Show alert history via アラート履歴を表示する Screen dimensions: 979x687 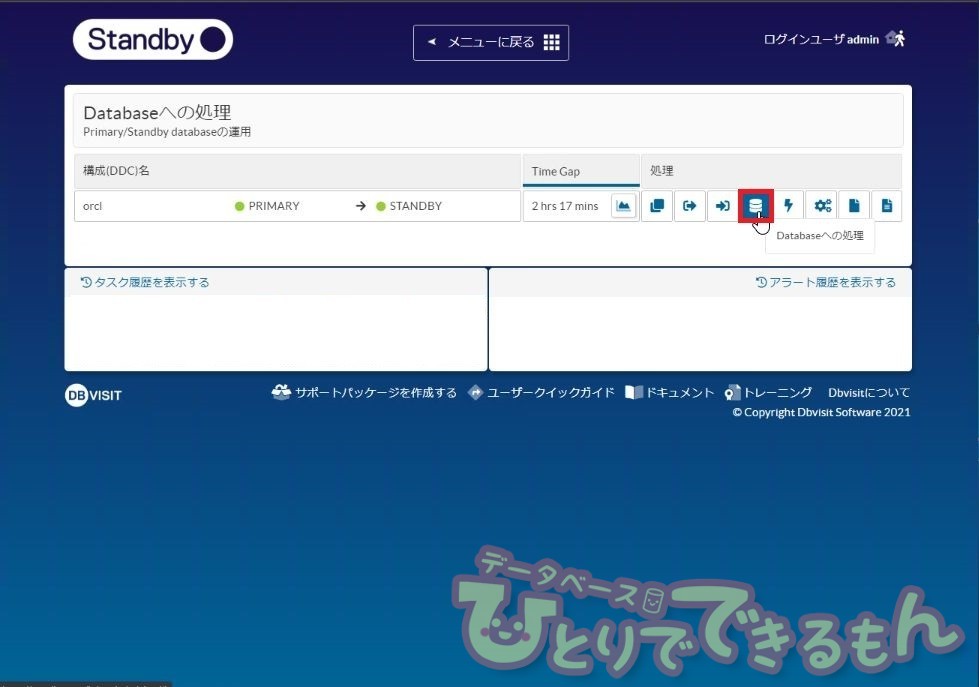[x=825, y=282]
